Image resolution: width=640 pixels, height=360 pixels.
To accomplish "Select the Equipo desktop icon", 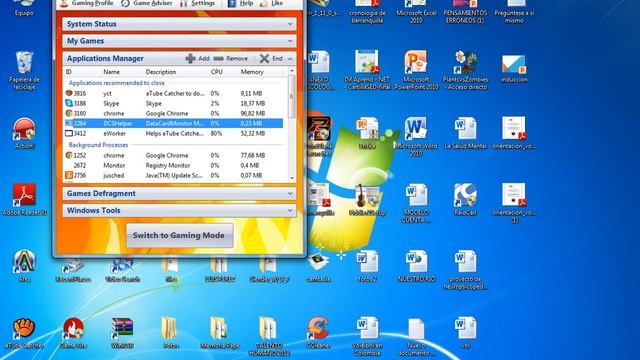I will [24, 7].
